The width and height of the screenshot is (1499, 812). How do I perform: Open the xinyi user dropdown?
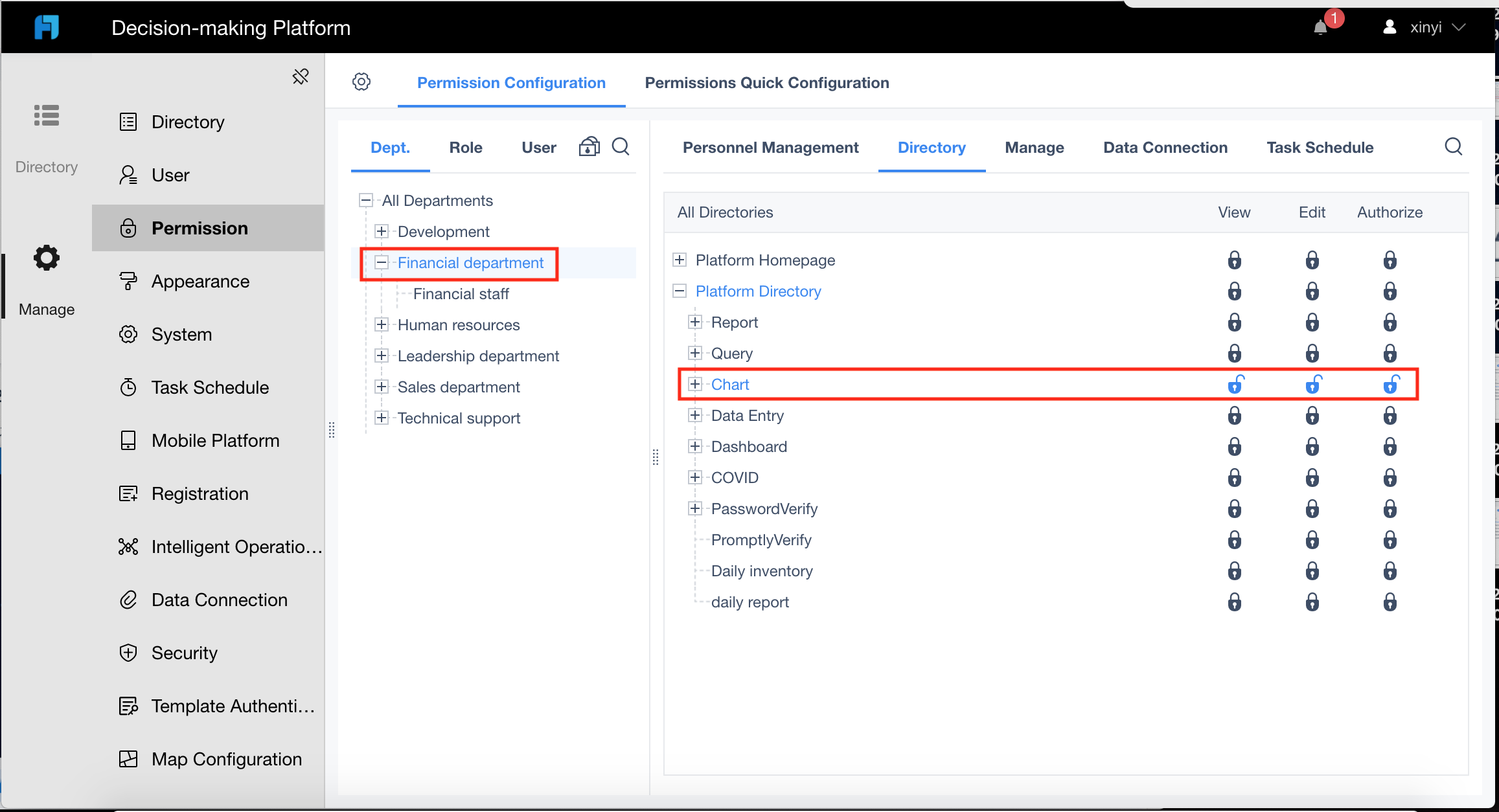(x=1424, y=27)
